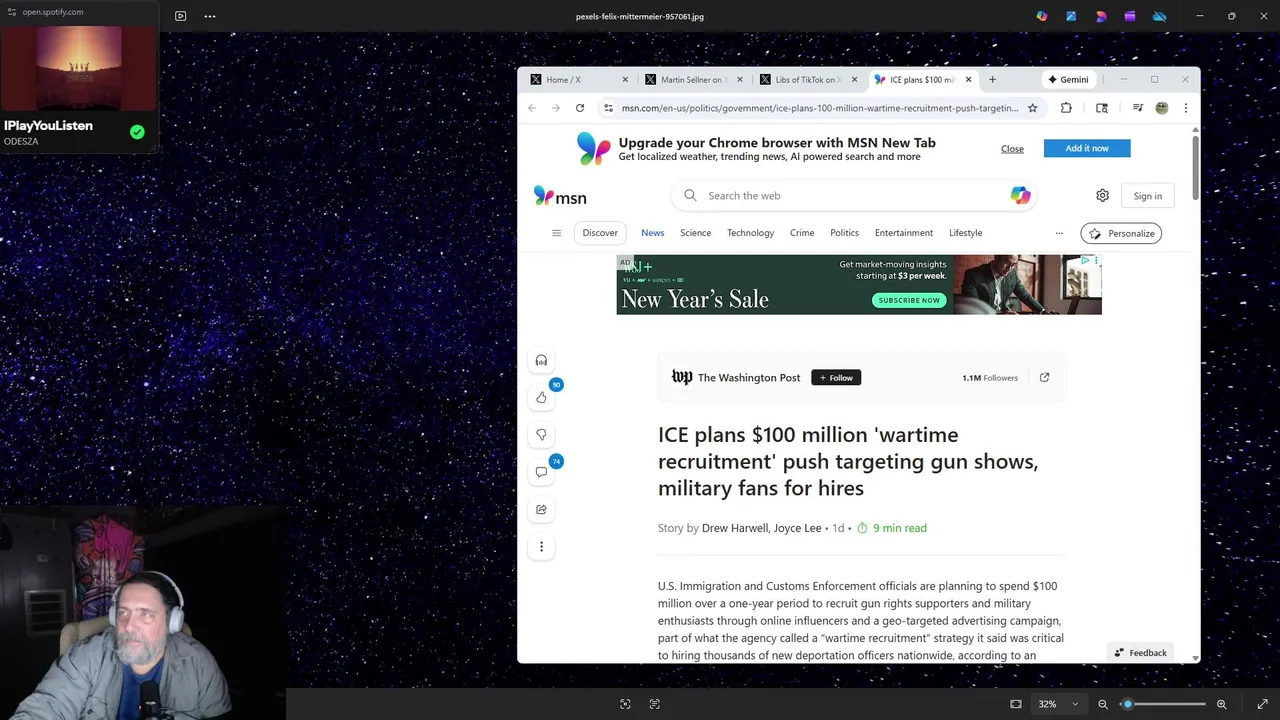Click the msn.com address bar URL
The image size is (1280, 720).
point(820,108)
